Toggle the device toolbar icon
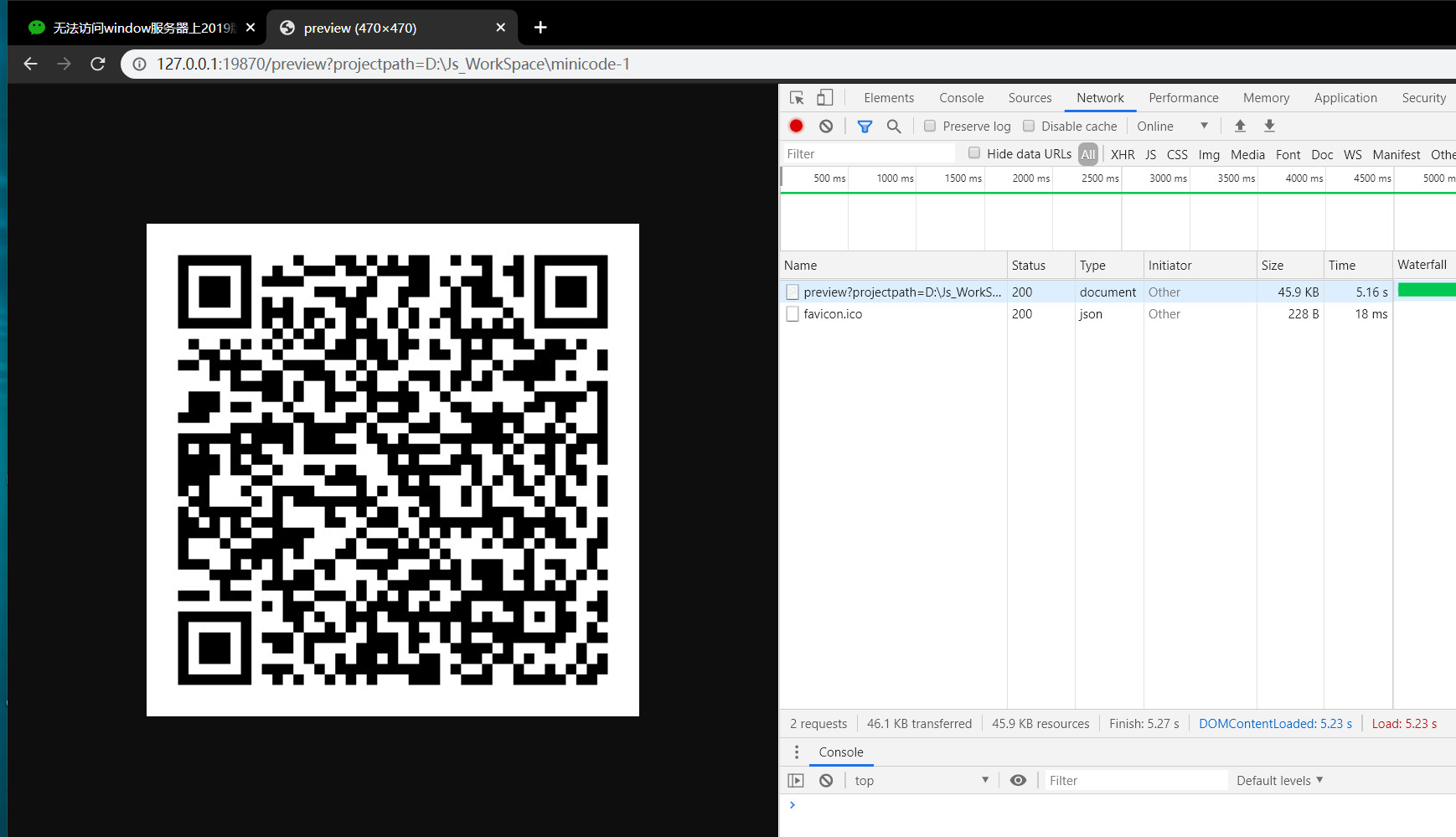The width and height of the screenshot is (1456, 837). 825,98
